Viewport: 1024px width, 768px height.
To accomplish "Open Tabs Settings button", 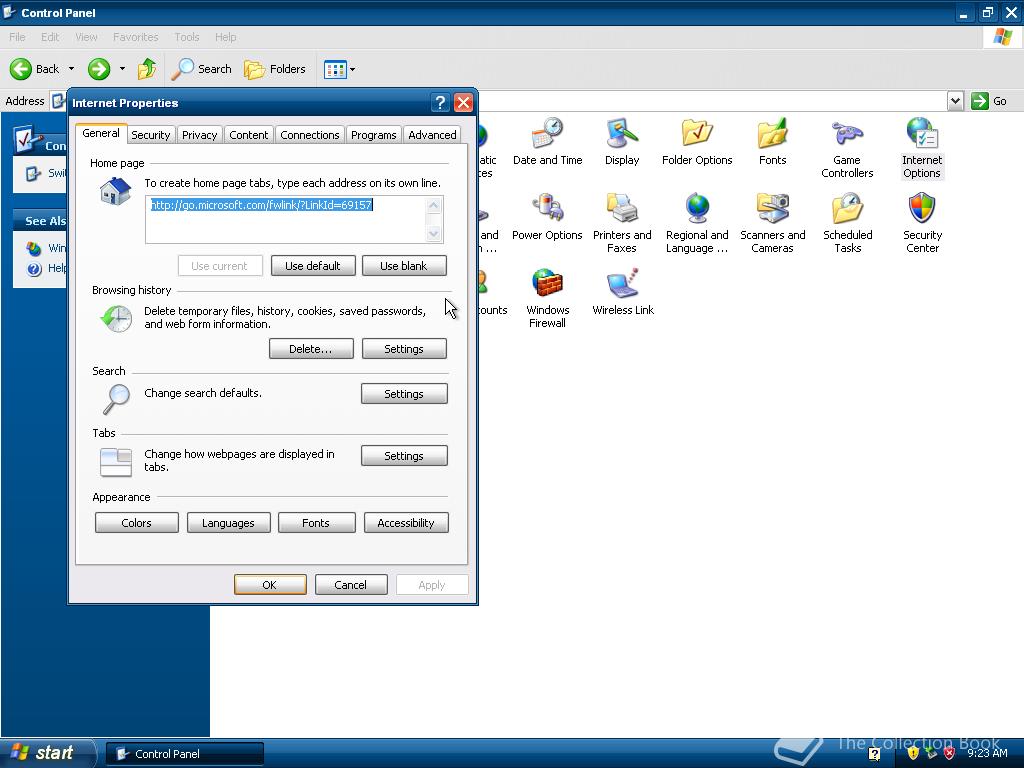I will coord(404,456).
